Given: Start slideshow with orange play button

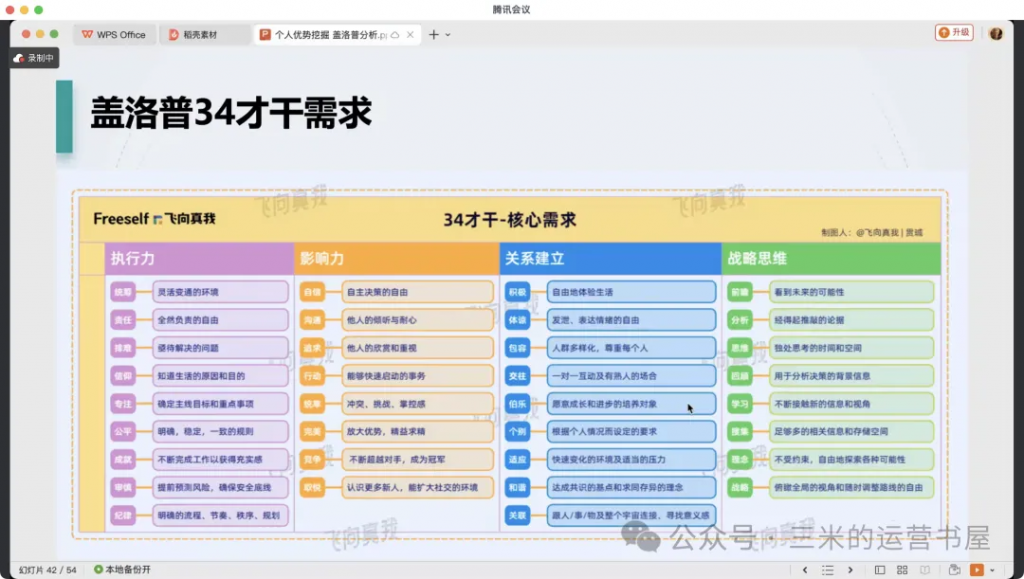Looking at the screenshot, I should [x=977, y=570].
